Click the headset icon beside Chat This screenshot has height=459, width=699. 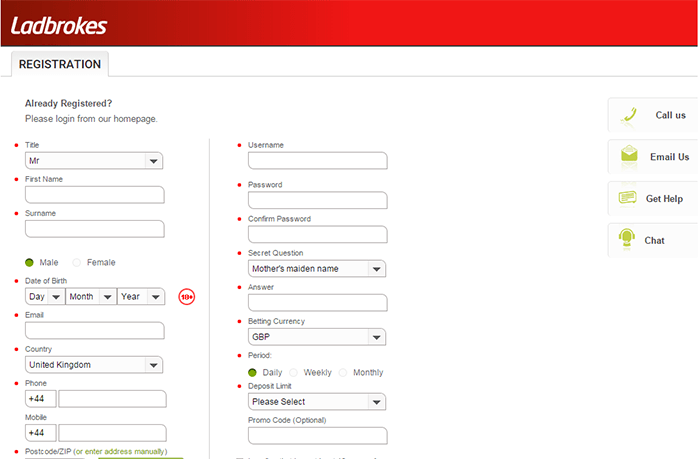(x=627, y=237)
